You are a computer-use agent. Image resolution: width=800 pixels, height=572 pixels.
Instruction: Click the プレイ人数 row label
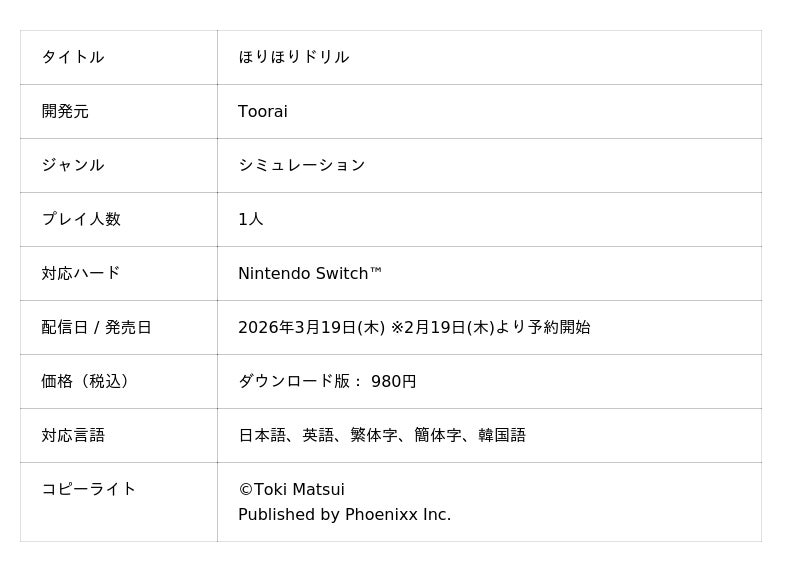[x=81, y=219]
